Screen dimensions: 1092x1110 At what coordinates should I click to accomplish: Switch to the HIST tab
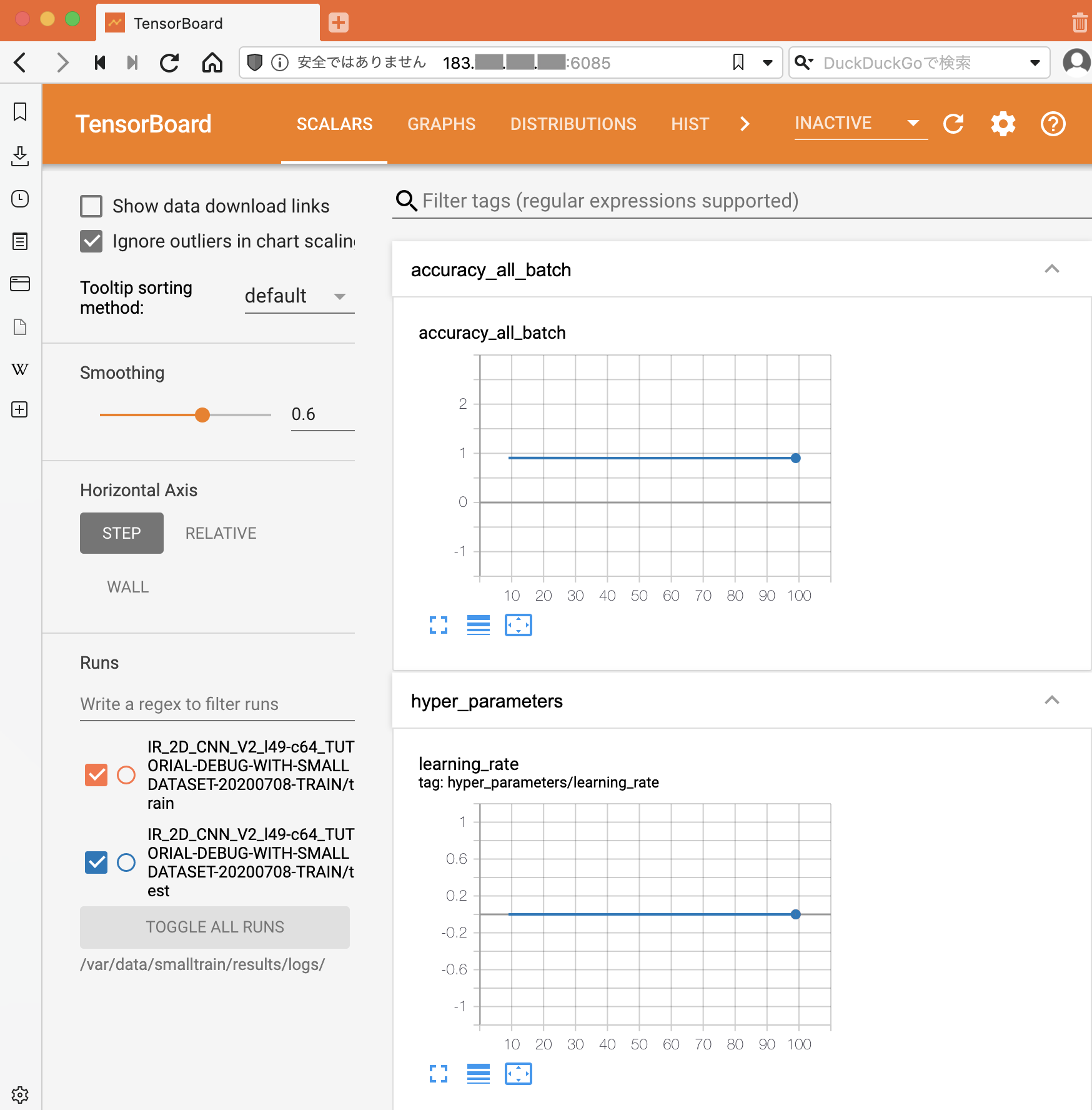(x=690, y=124)
